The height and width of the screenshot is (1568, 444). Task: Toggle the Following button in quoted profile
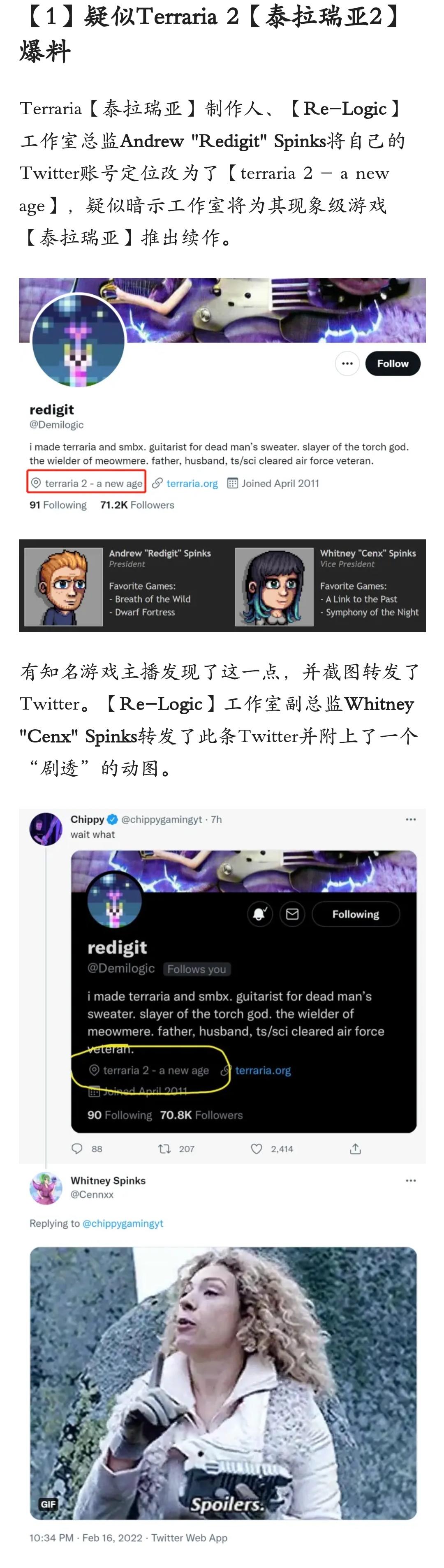click(x=356, y=914)
